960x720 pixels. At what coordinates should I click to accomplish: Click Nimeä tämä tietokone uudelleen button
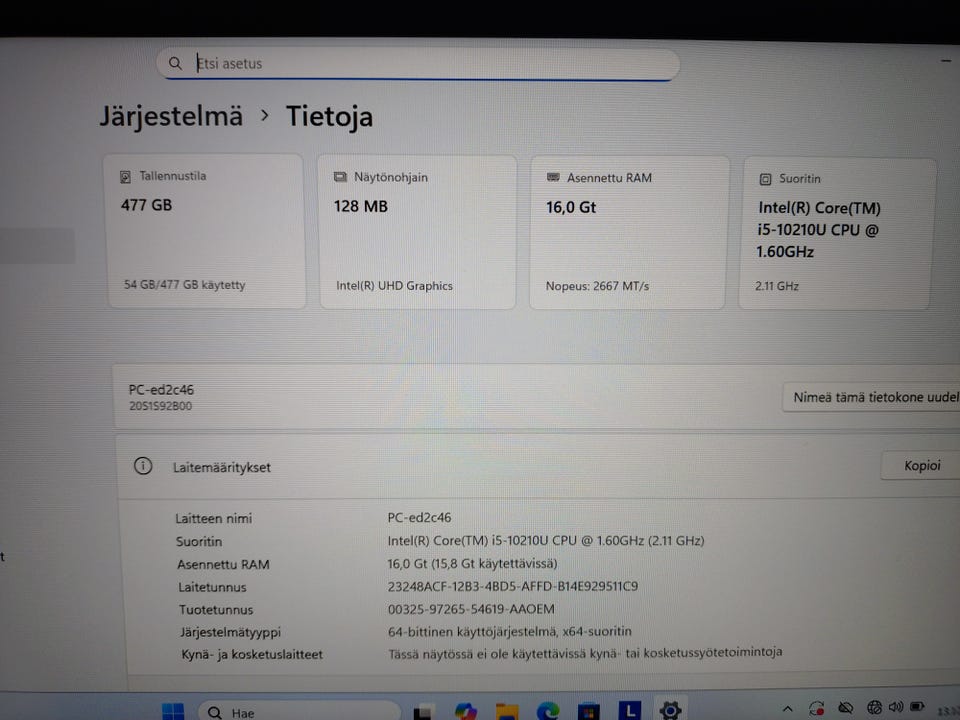click(872, 397)
